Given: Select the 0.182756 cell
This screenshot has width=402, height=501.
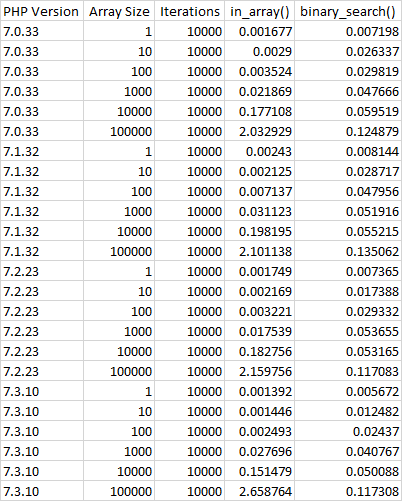Looking at the screenshot, I should pyautogui.click(x=260, y=351).
